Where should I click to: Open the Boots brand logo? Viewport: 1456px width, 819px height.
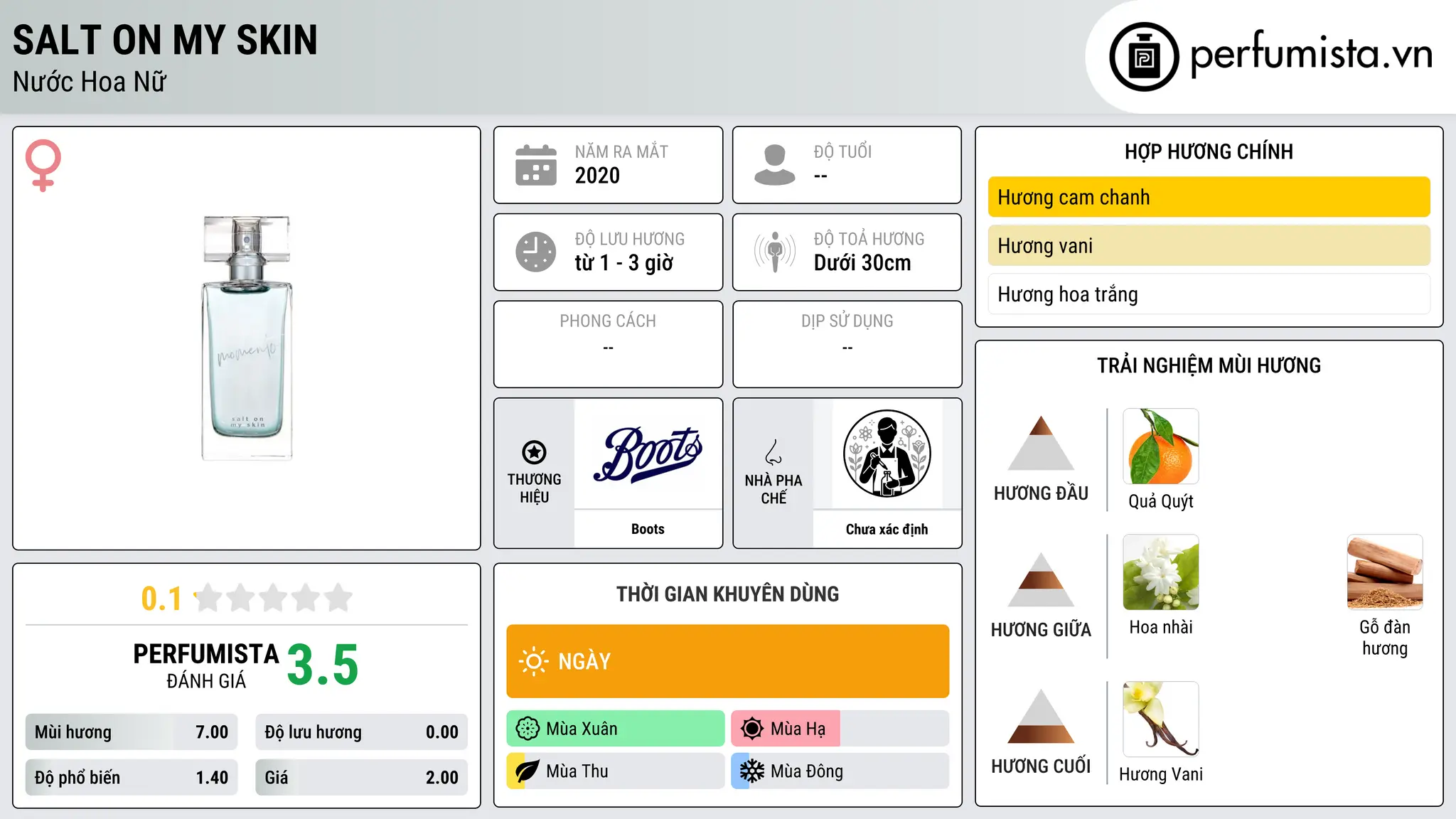pyautogui.click(x=648, y=454)
